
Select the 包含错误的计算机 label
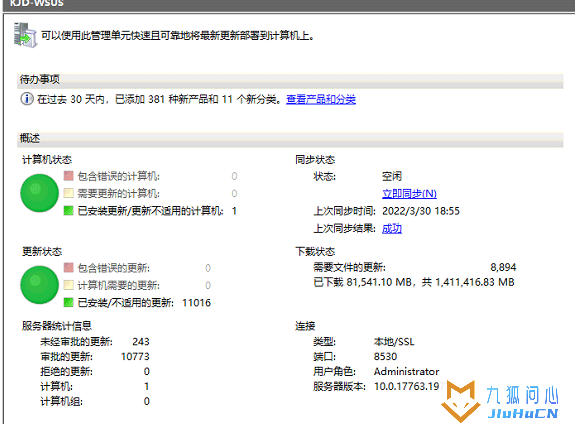[119, 176]
